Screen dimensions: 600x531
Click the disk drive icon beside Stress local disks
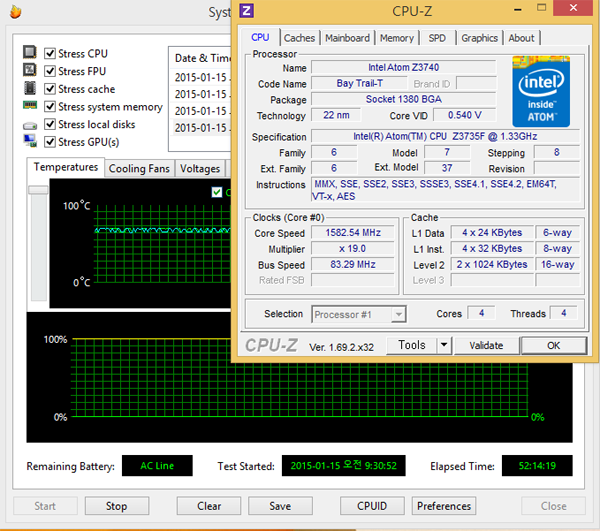point(30,125)
